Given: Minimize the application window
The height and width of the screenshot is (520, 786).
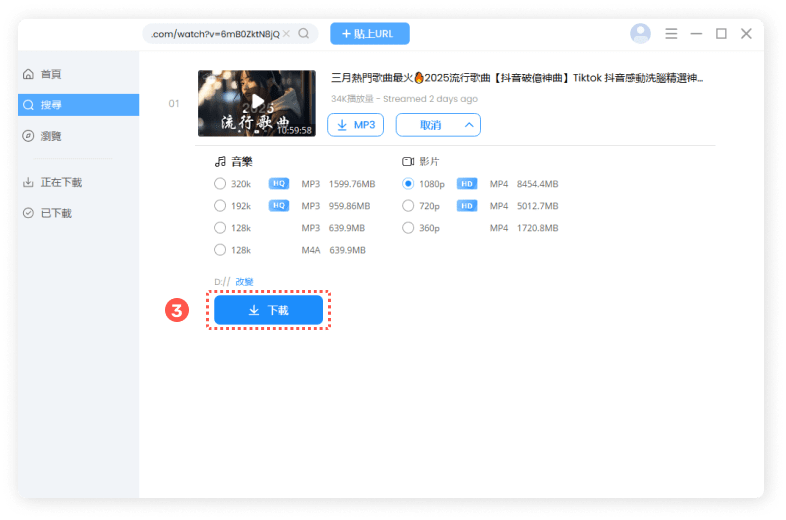Looking at the screenshot, I should [696, 34].
